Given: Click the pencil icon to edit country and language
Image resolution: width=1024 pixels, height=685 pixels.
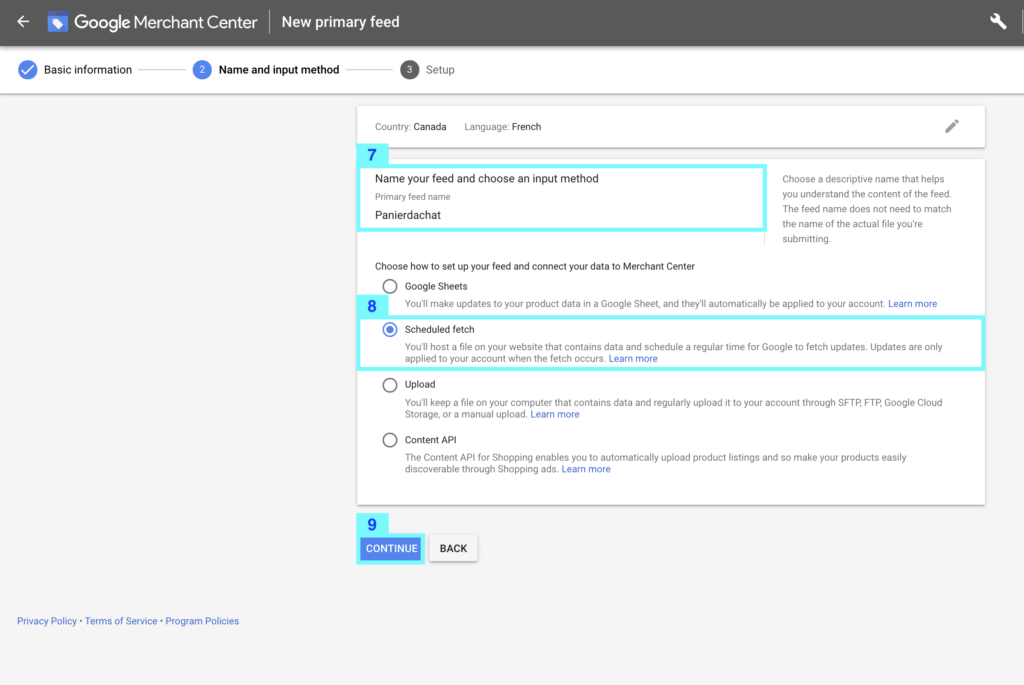Looking at the screenshot, I should pyautogui.click(x=952, y=126).
